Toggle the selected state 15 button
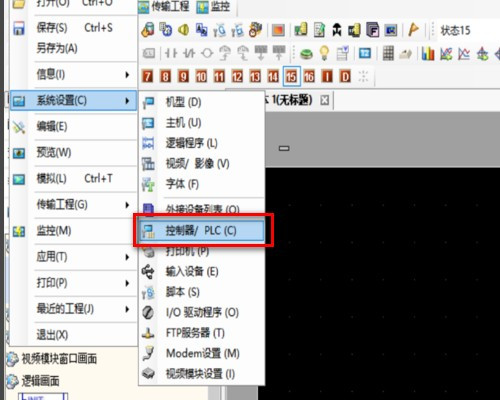This screenshot has width=500, height=400. [291, 77]
